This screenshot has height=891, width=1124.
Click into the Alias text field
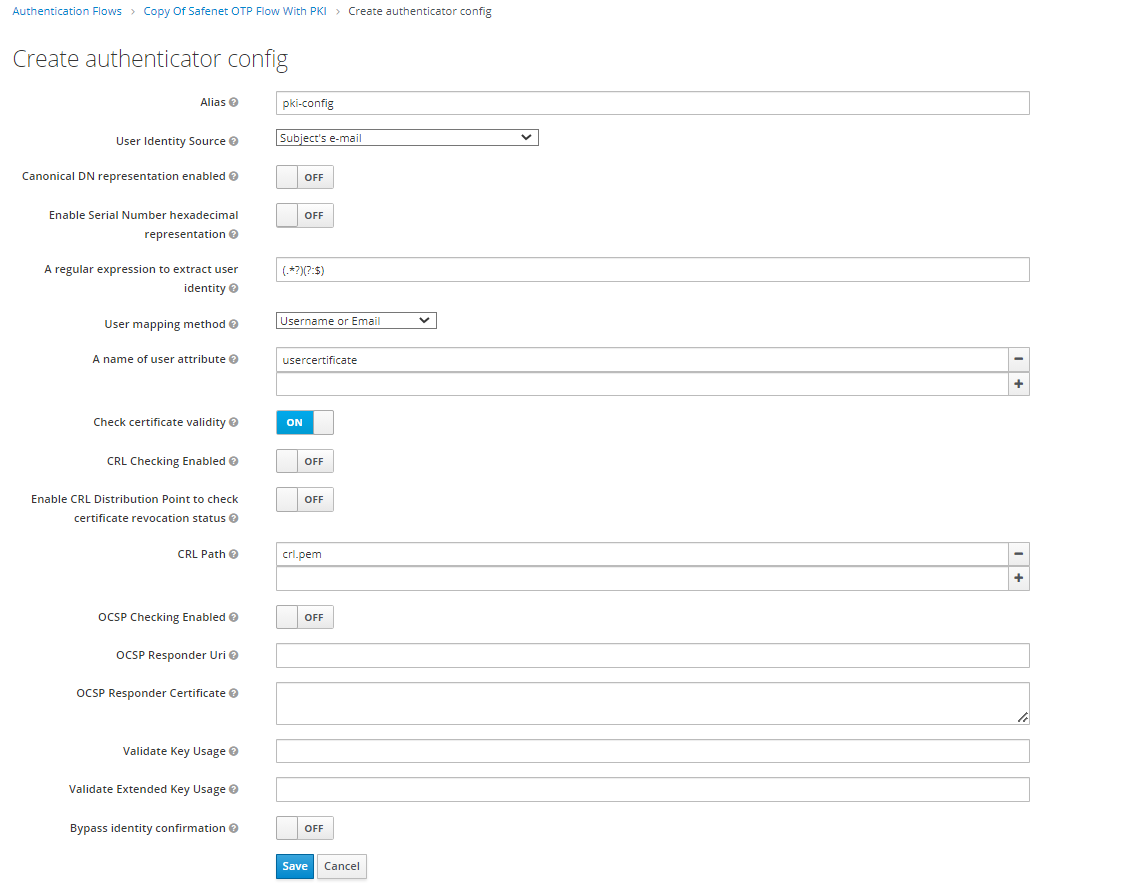tap(652, 104)
